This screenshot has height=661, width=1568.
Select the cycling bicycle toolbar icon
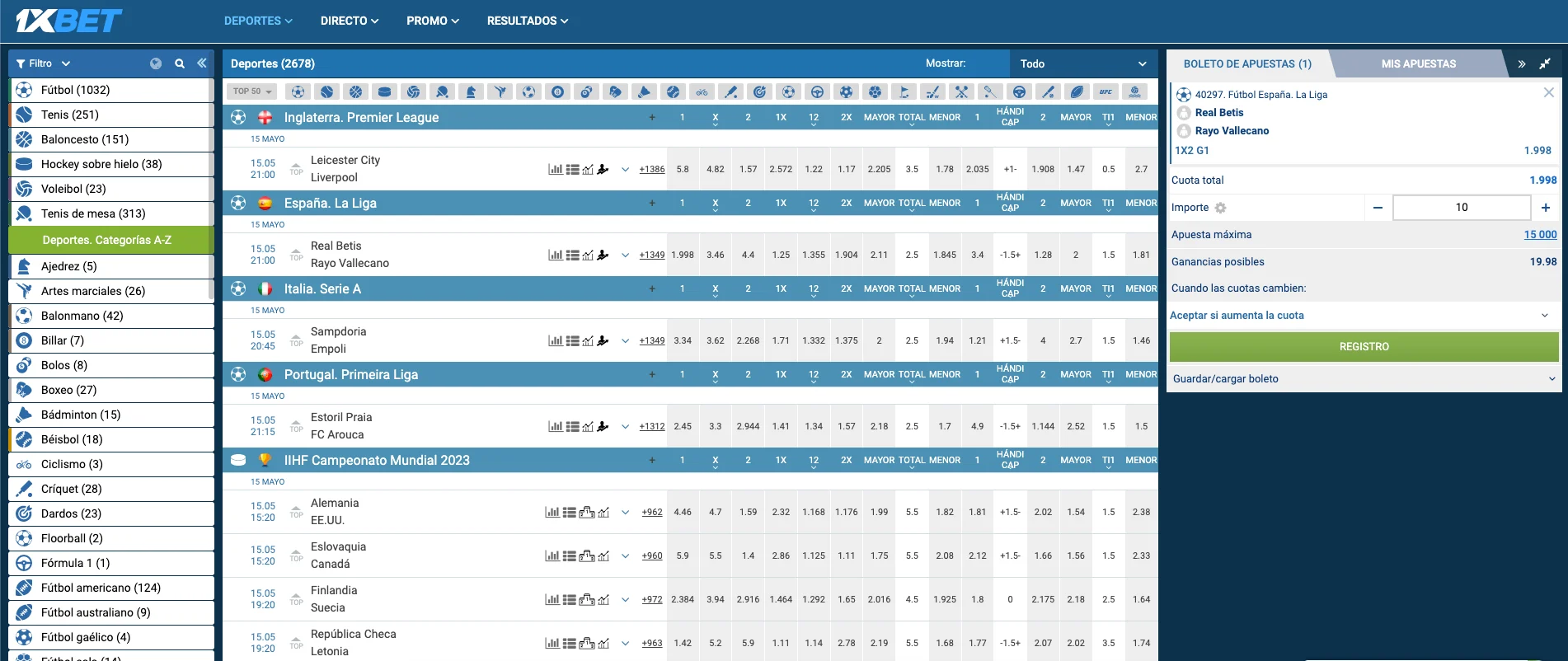coord(702,91)
